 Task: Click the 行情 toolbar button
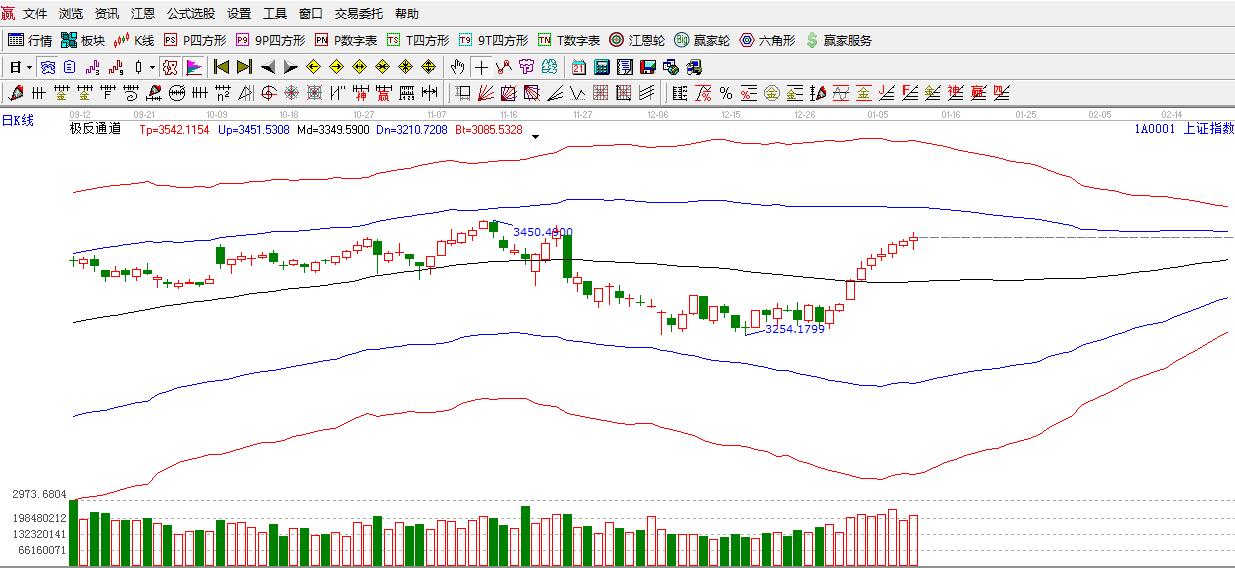click(x=30, y=40)
